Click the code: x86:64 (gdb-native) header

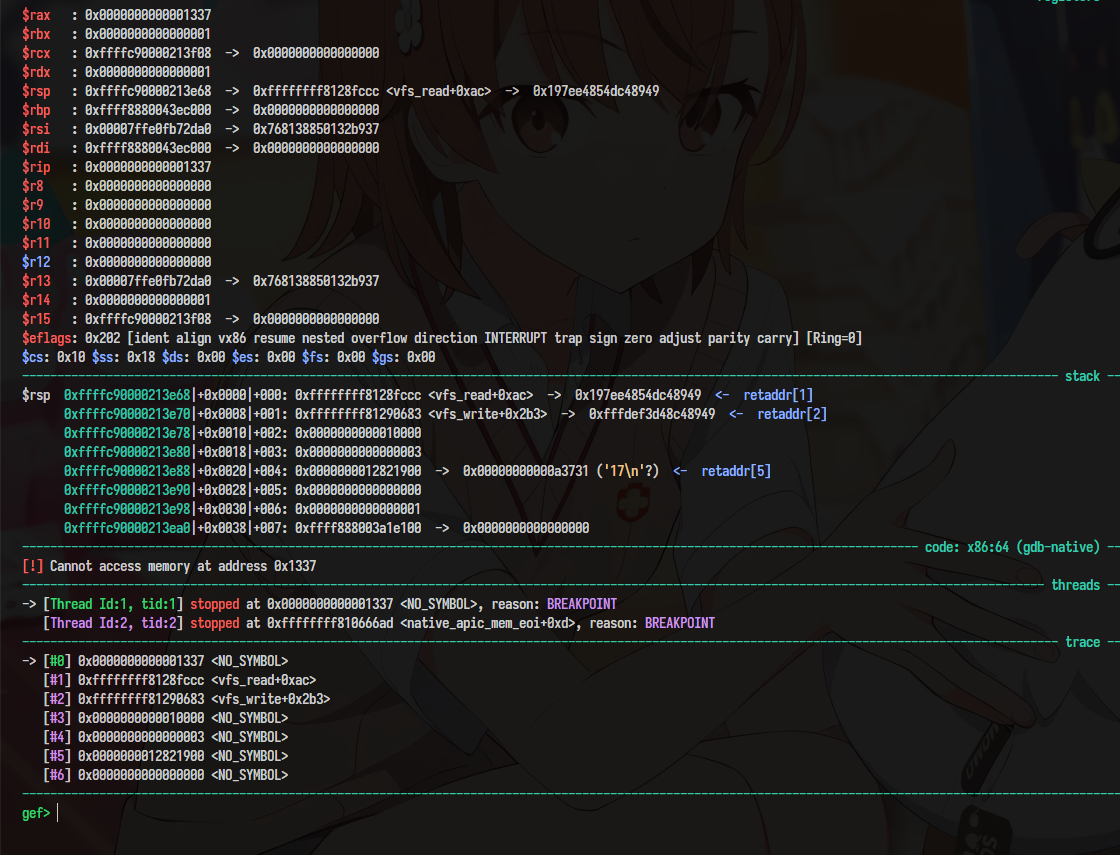(x=1012, y=547)
